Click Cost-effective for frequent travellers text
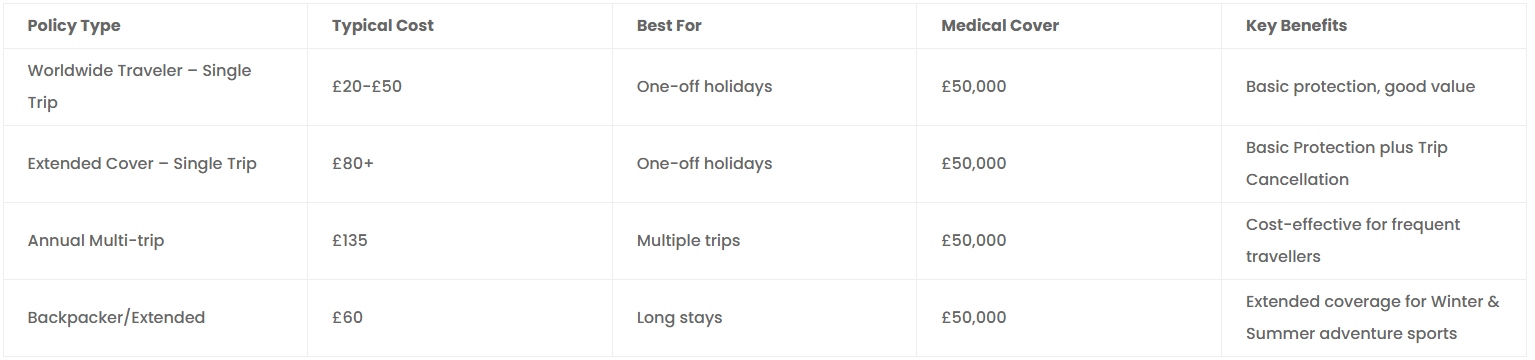 coord(1353,241)
